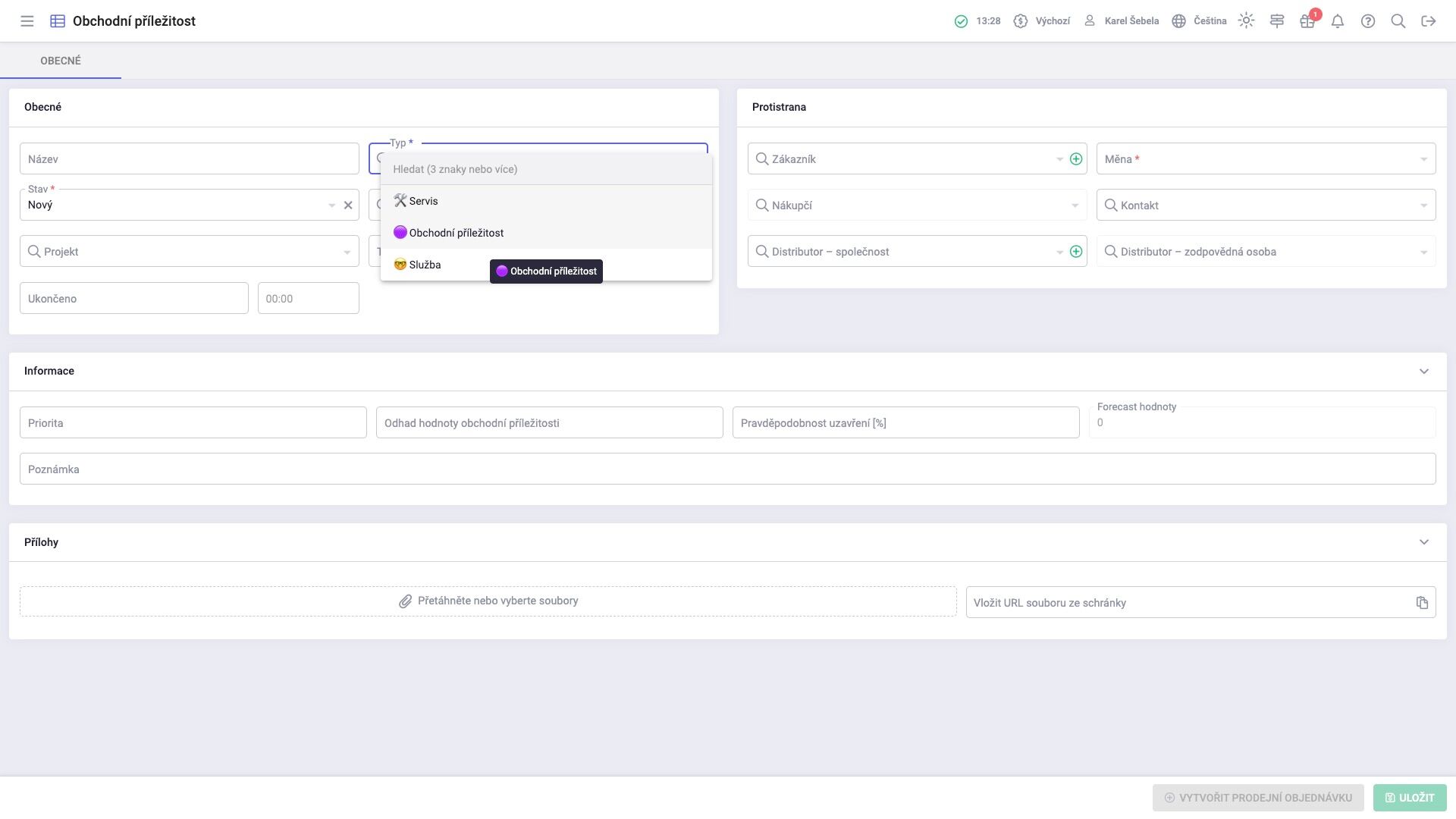Viewport: 1456px width, 819px height.
Task: Open the notifications bell
Action: tap(1338, 21)
